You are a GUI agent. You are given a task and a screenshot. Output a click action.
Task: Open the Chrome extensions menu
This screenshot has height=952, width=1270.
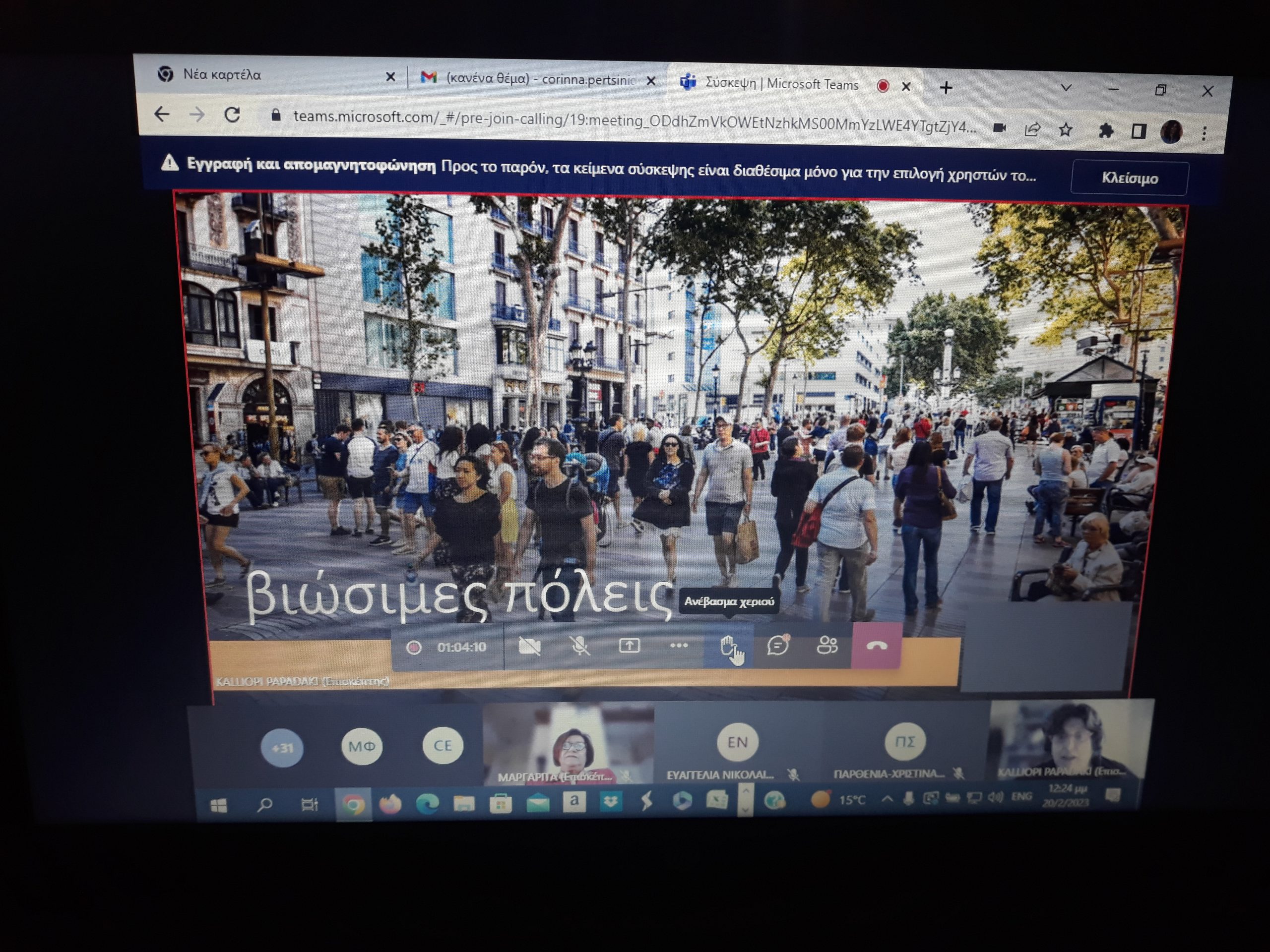[1106, 131]
